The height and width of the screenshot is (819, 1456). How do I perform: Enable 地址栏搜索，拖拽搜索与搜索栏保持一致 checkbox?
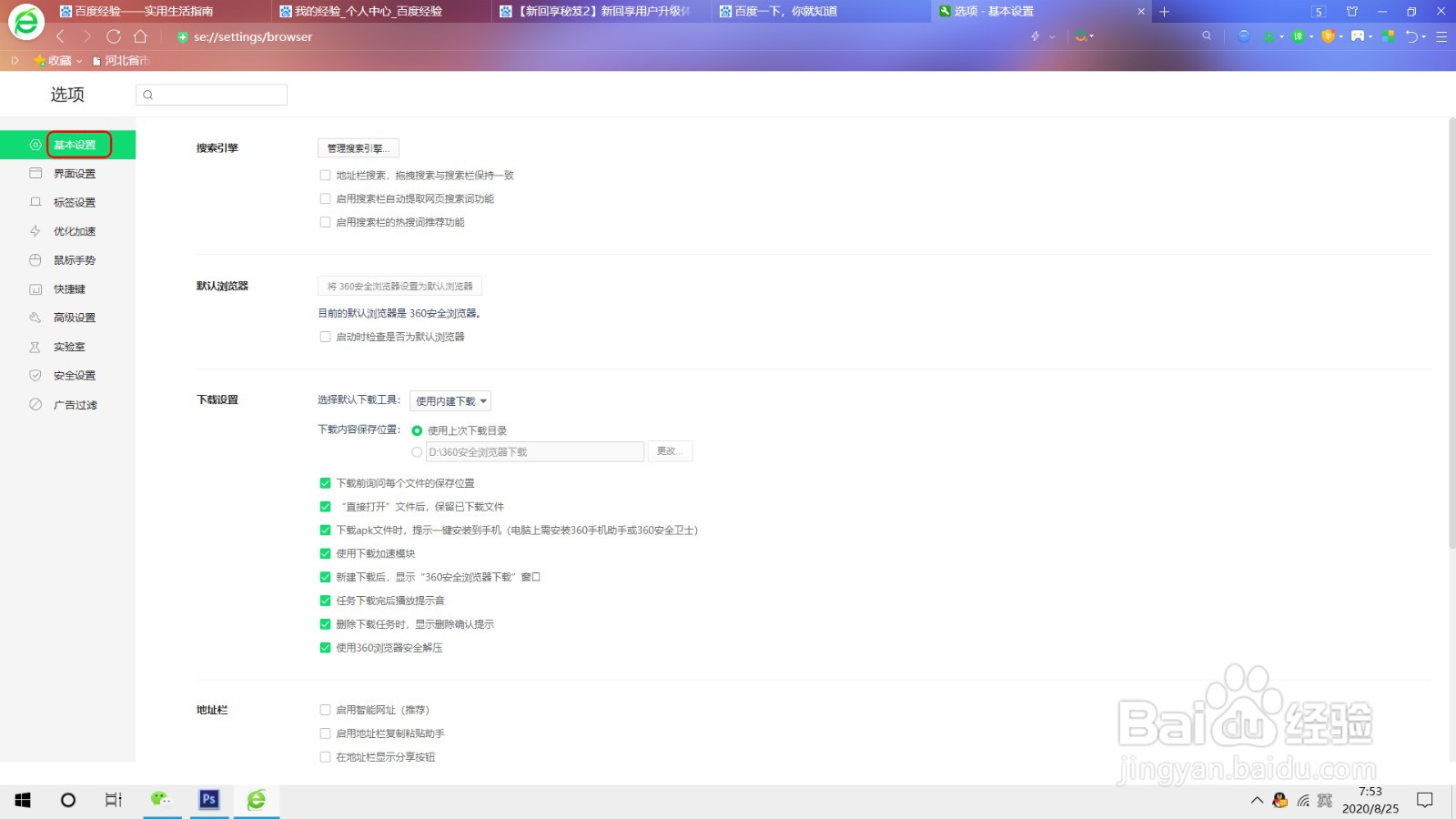[x=325, y=176]
